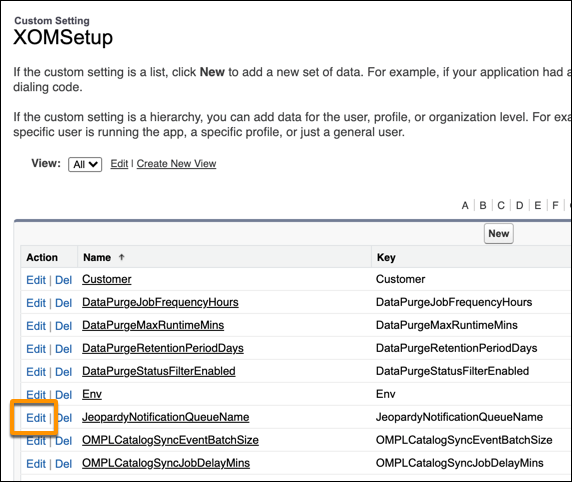Filter records by letter A

(465, 205)
